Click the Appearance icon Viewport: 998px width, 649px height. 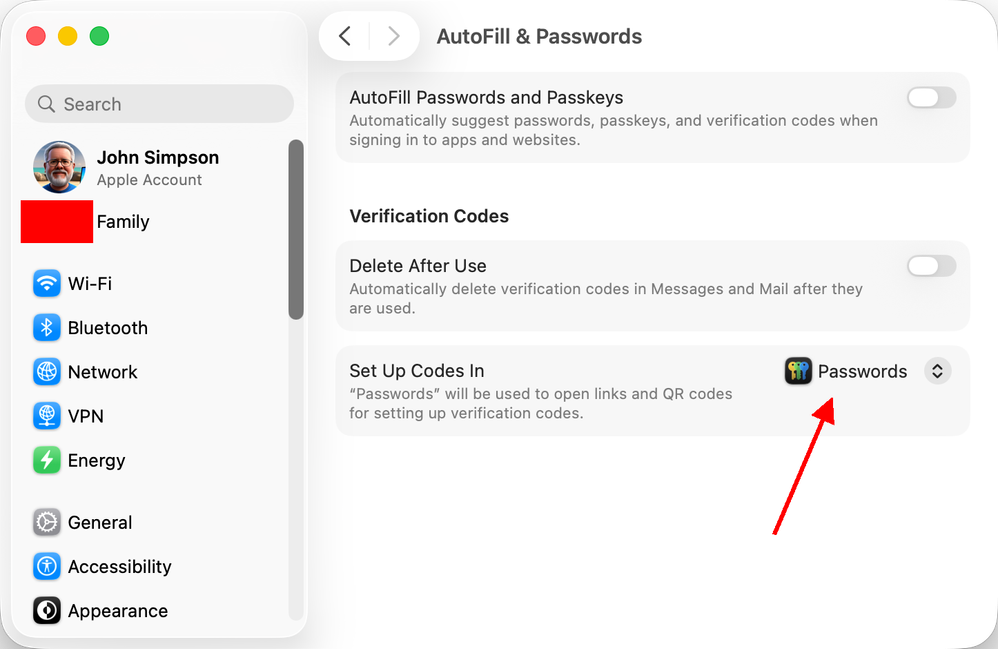pyautogui.click(x=47, y=611)
